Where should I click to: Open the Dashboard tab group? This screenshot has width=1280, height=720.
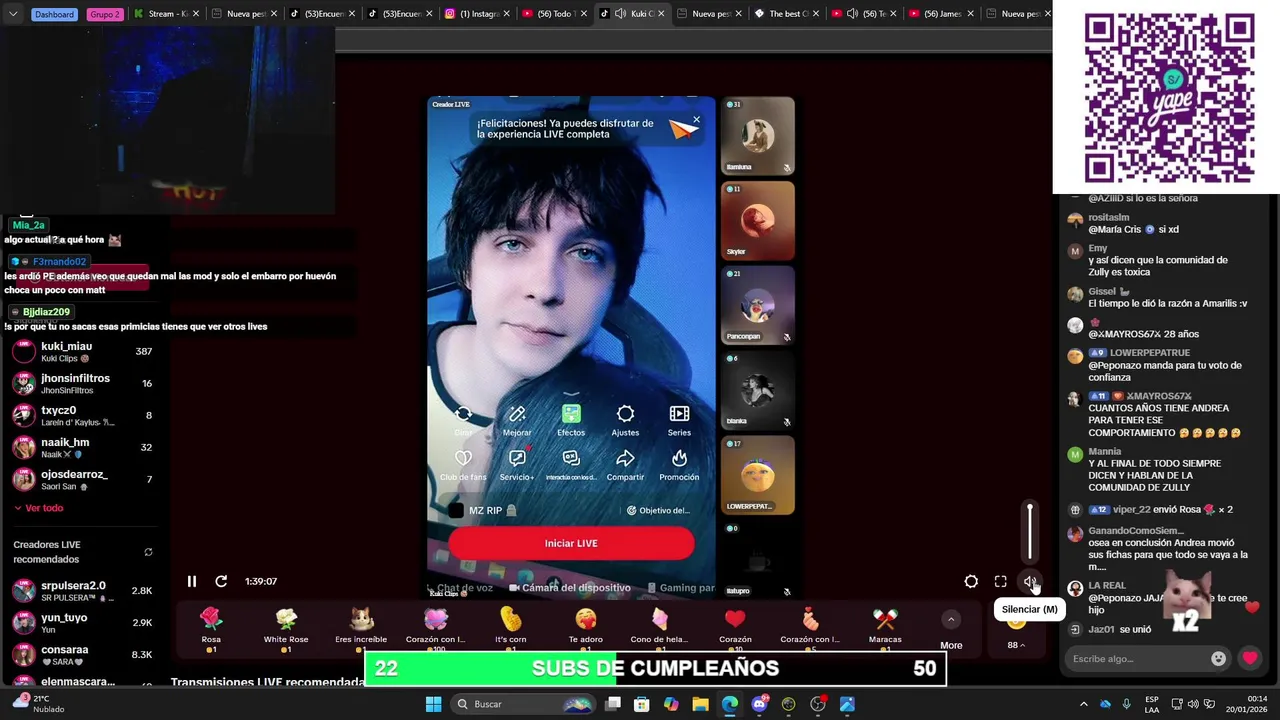(x=54, y=14)
